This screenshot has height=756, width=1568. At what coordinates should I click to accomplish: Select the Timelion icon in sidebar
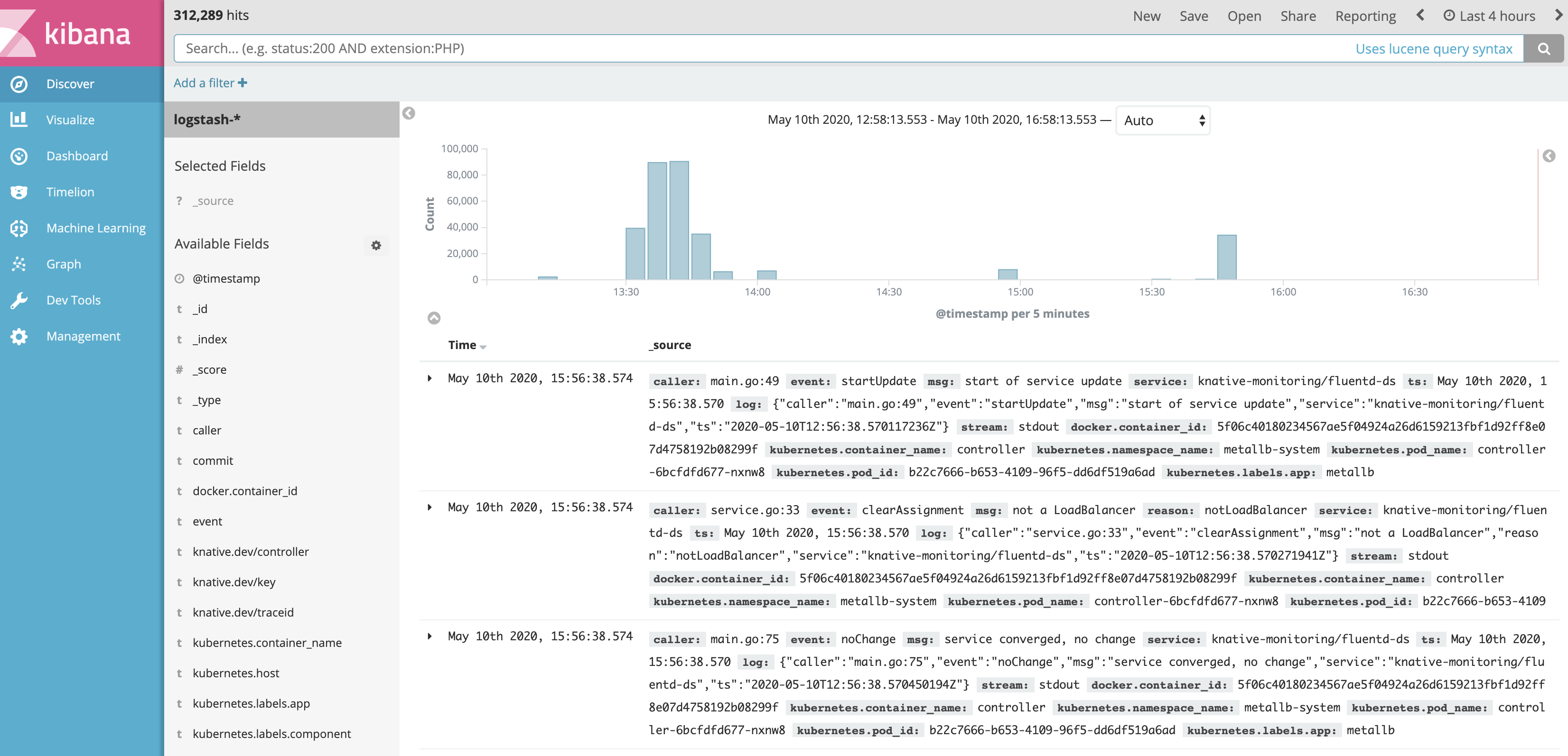pos(19,192)
